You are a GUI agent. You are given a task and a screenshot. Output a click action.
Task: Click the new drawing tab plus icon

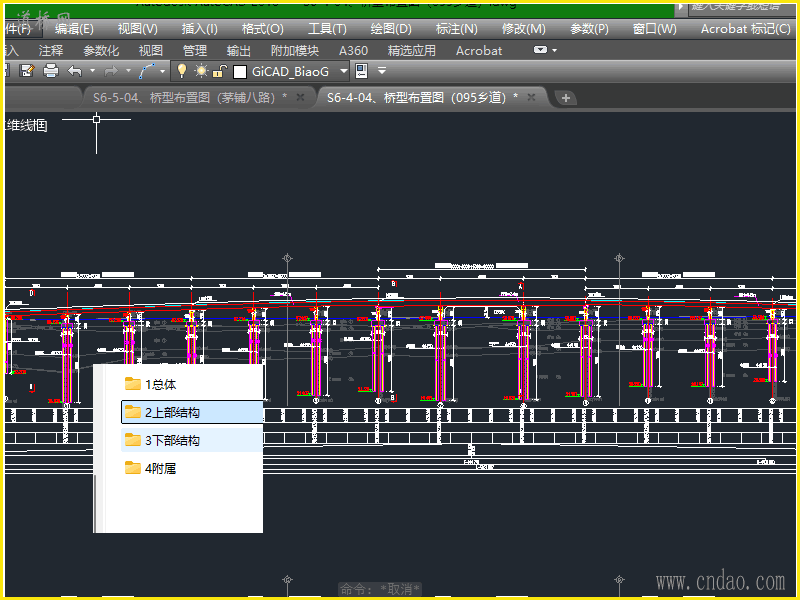[566, 98]
